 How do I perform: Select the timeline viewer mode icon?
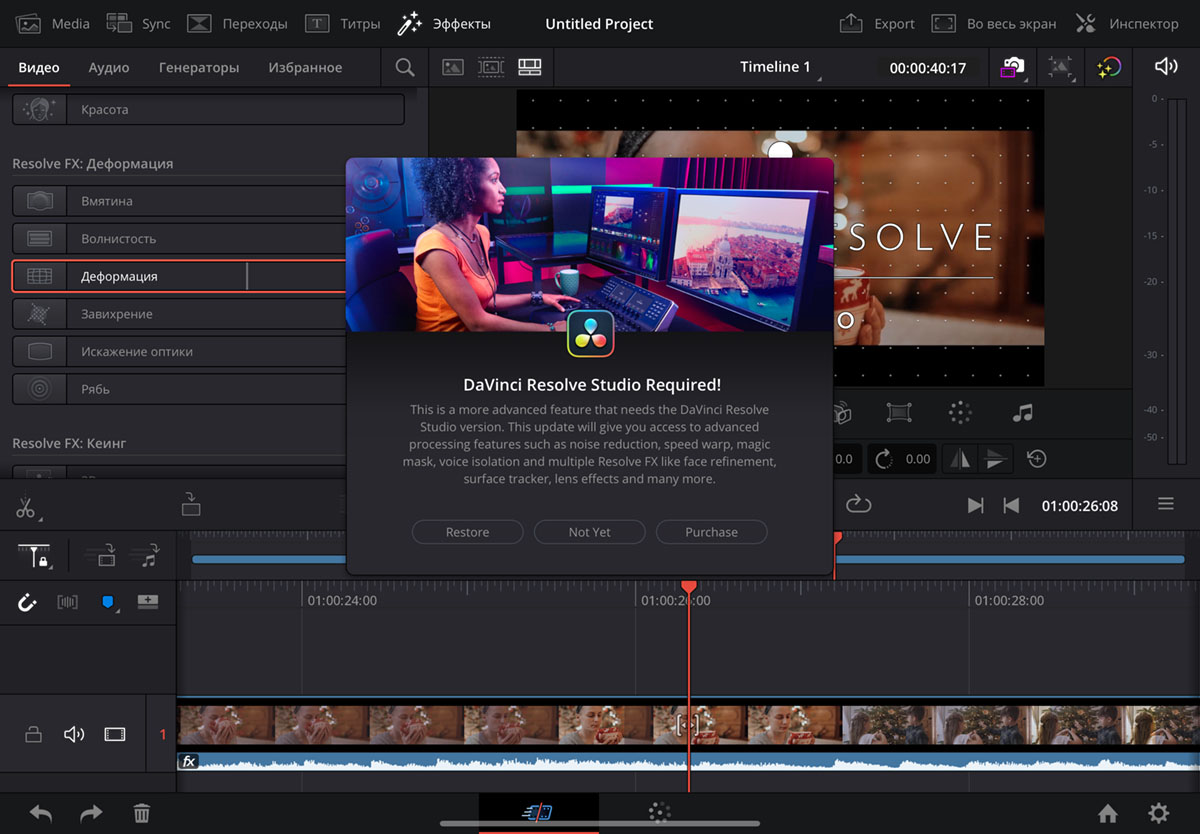point(529,68)
